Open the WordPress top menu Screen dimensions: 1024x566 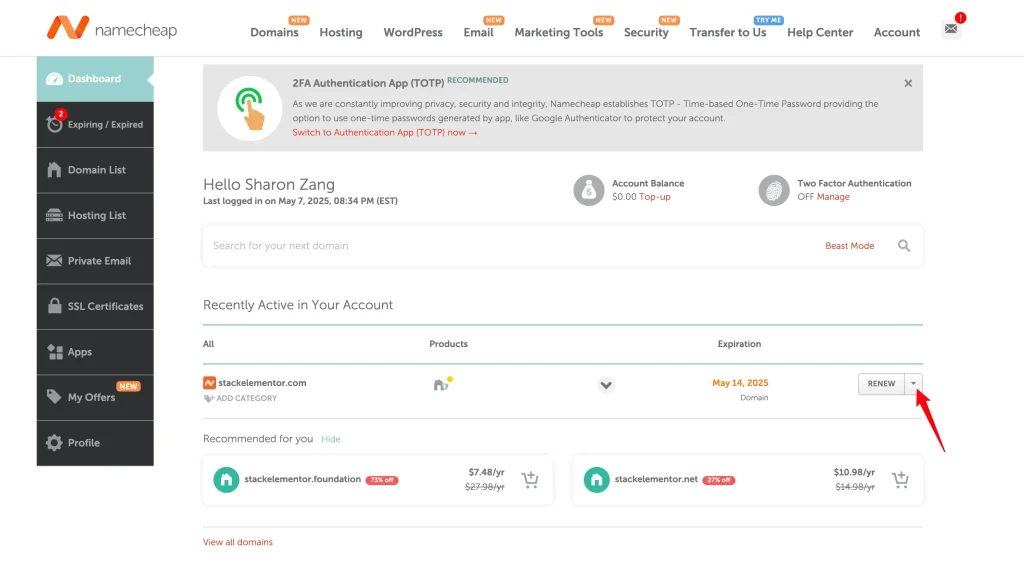tap(413, 32)
